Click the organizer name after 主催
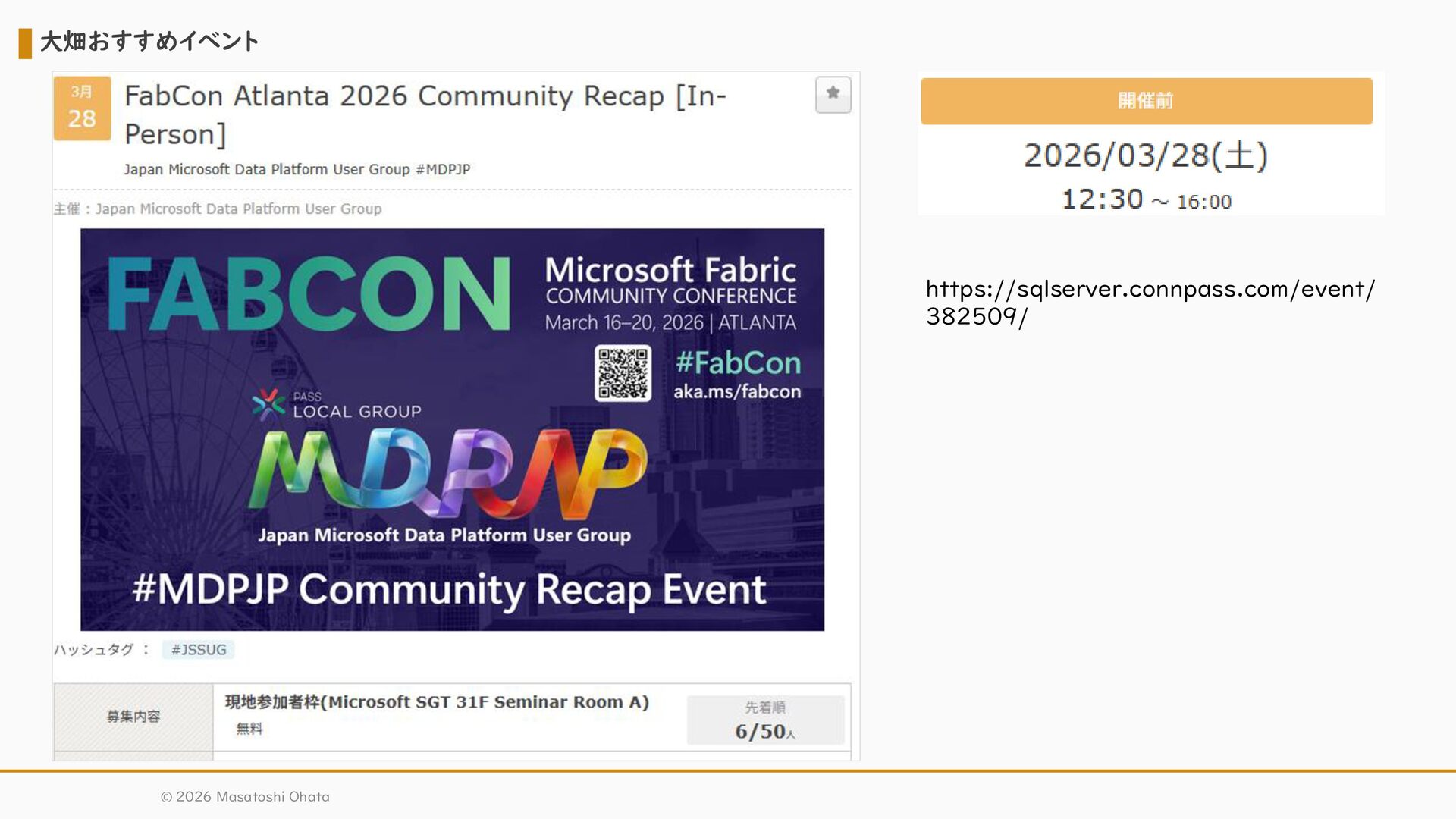Screen dimensions: 1456x819 point(238,209)
